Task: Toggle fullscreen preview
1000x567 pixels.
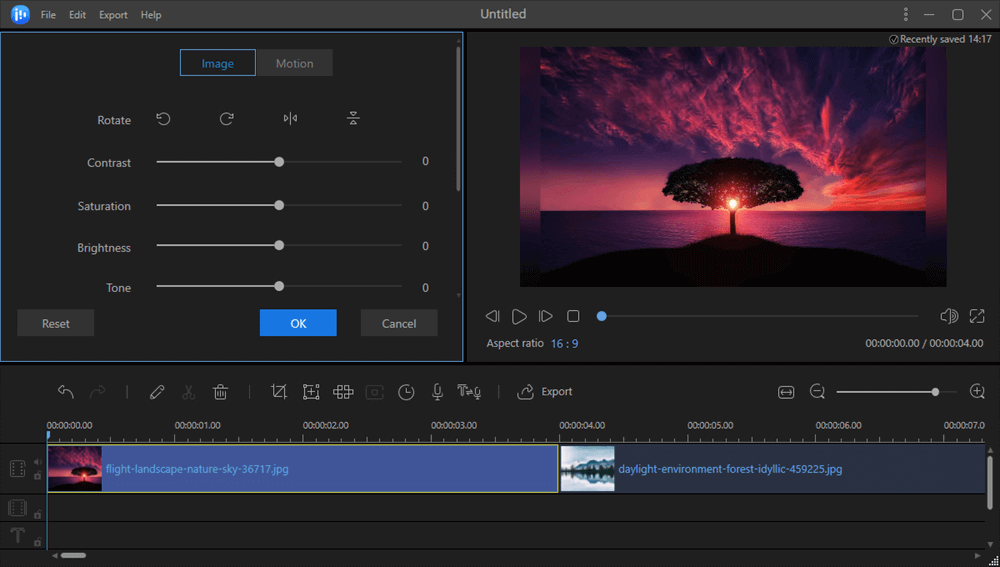Action: [x=977, y=316]
